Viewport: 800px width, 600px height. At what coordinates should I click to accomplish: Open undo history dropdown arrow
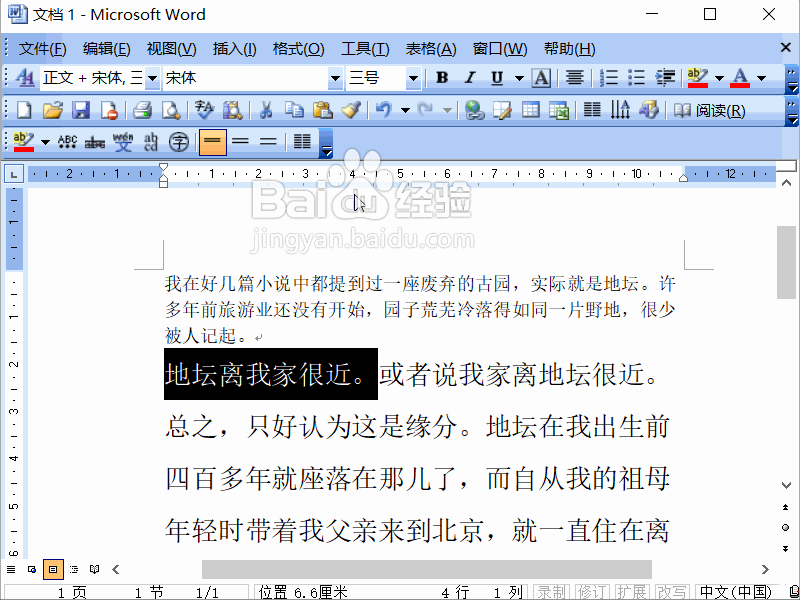tap(406, 110)
